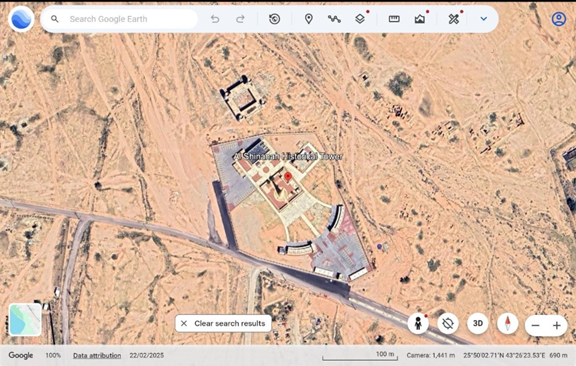Toggle 3D view mode

478,324
